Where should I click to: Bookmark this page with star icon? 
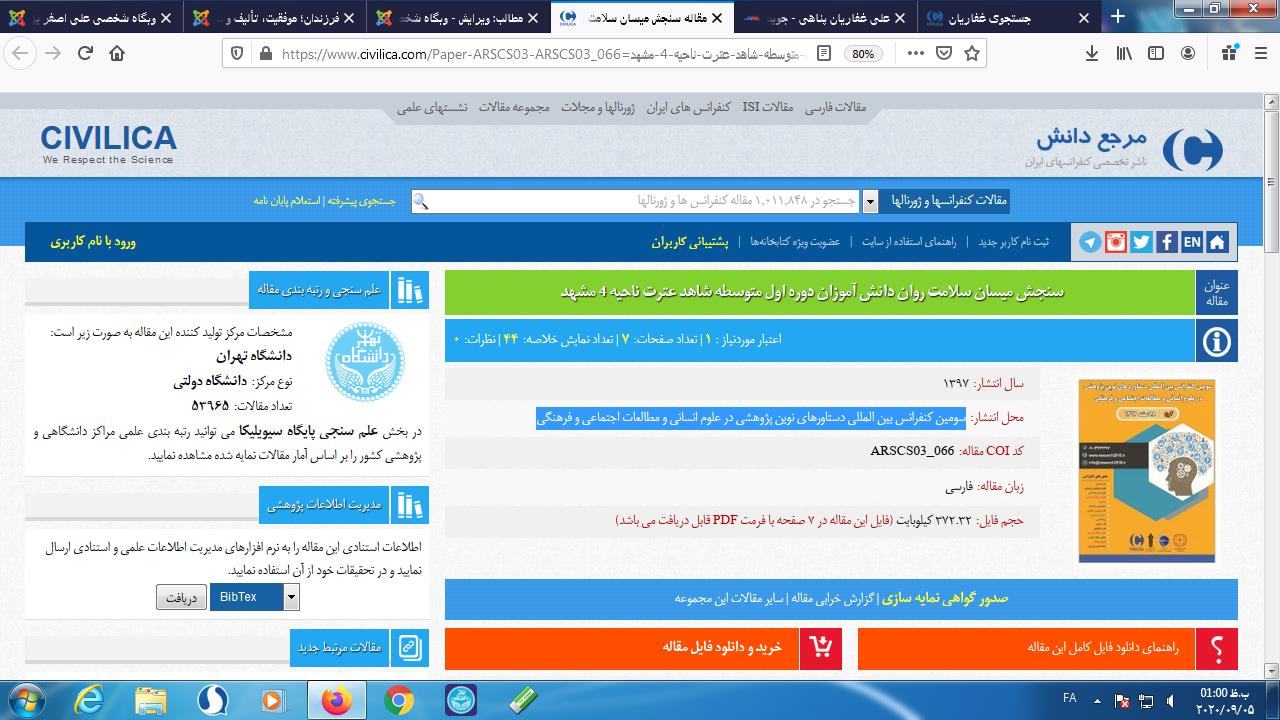click(x=971, y=54)
